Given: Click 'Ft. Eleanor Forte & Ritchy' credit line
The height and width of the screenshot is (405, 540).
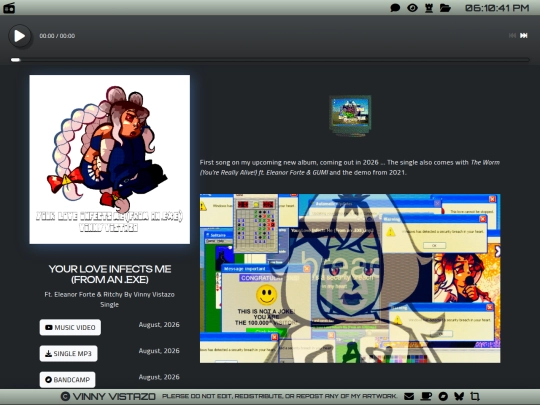Looking at the screenshot, I should pyautogui.click(x=110, y=294).
